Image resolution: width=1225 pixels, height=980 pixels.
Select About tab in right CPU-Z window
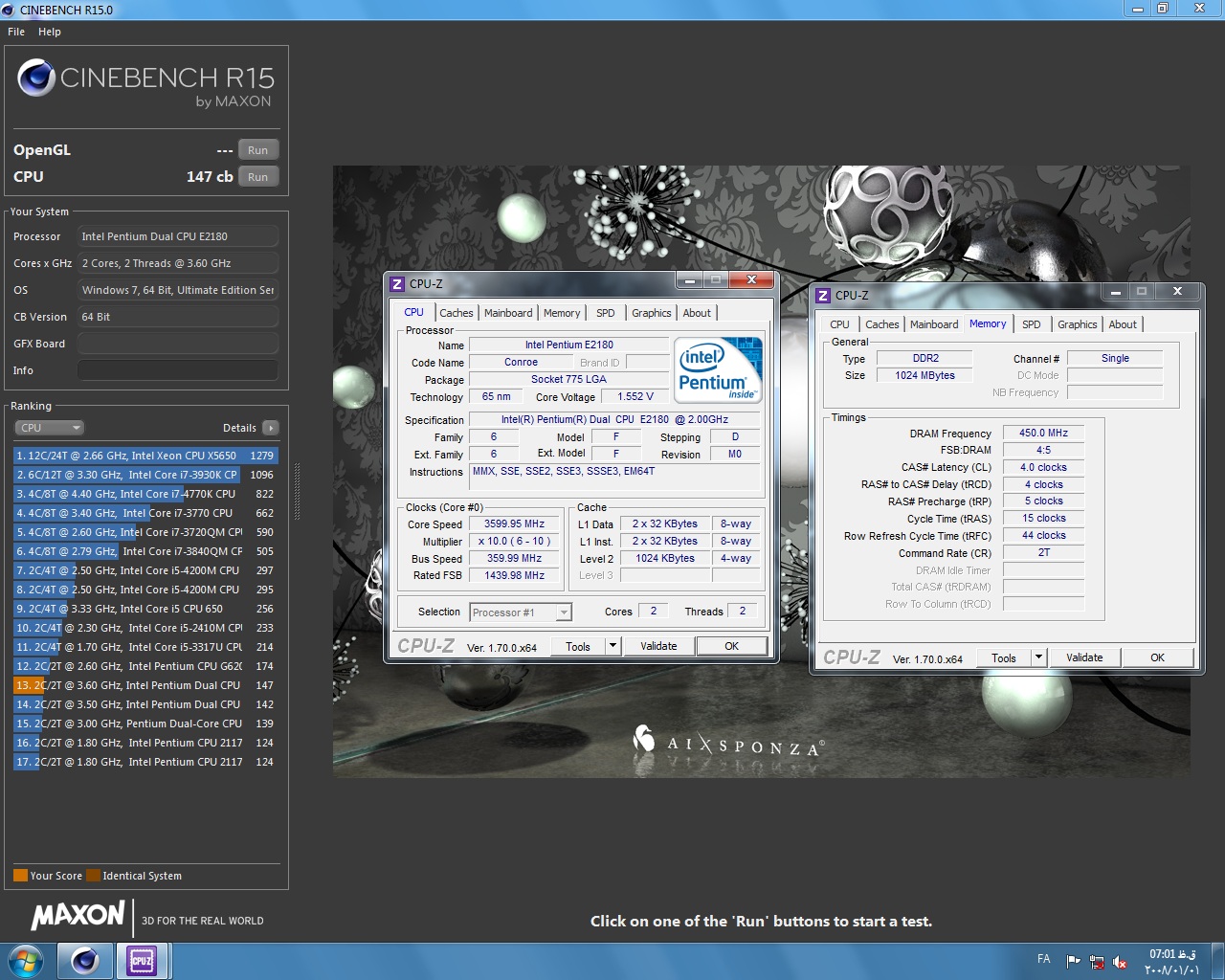click(1123, 324)
